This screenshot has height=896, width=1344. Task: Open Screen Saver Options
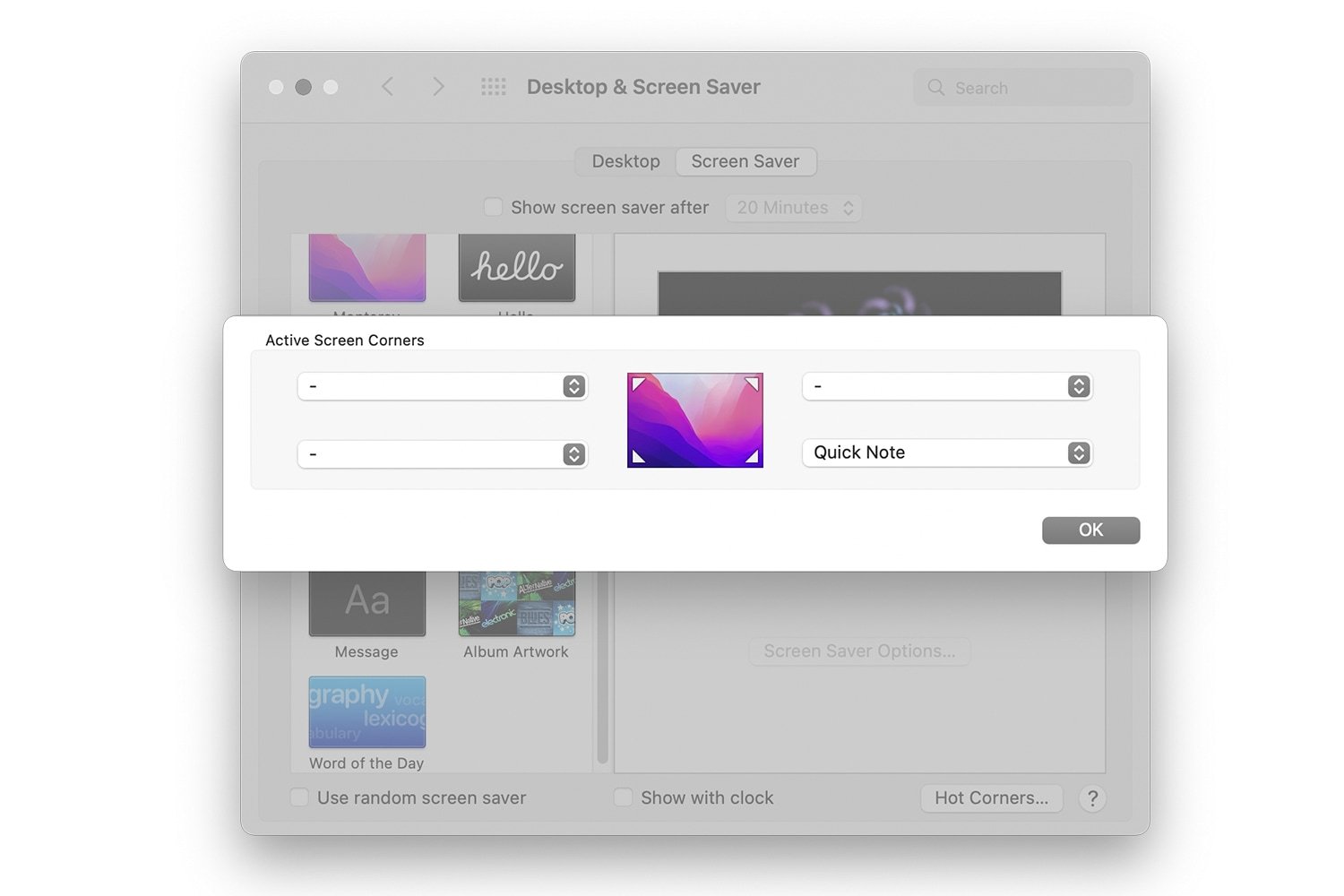click(859, 651)
